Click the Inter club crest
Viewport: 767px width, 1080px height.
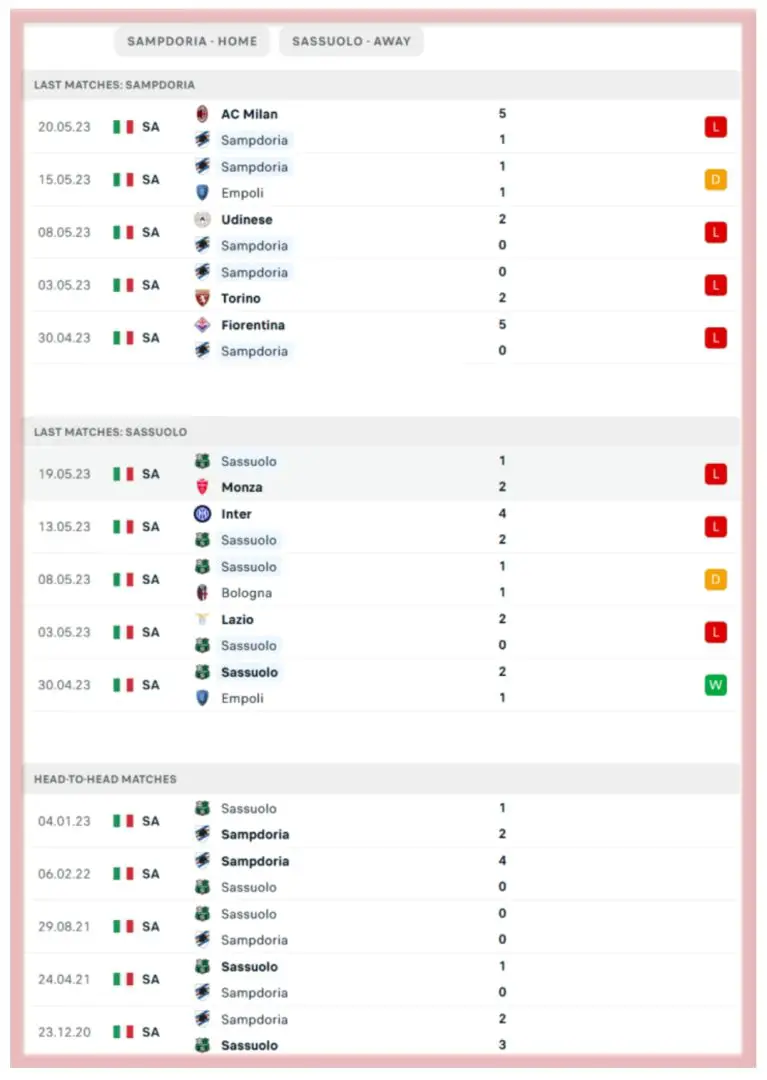203,514
